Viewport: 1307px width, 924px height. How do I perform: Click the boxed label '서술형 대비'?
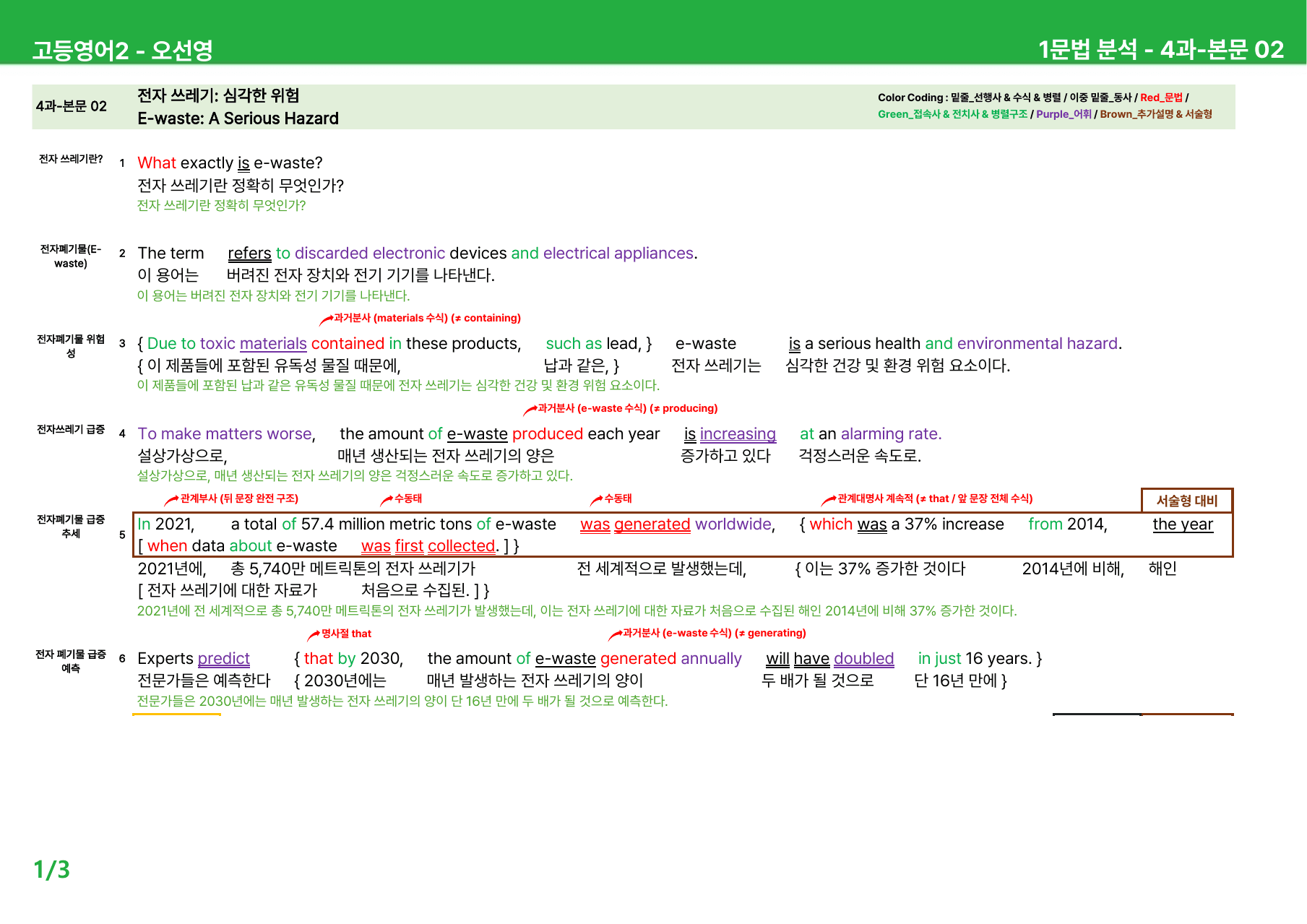pyautogui.click(x=1187, y=501)
